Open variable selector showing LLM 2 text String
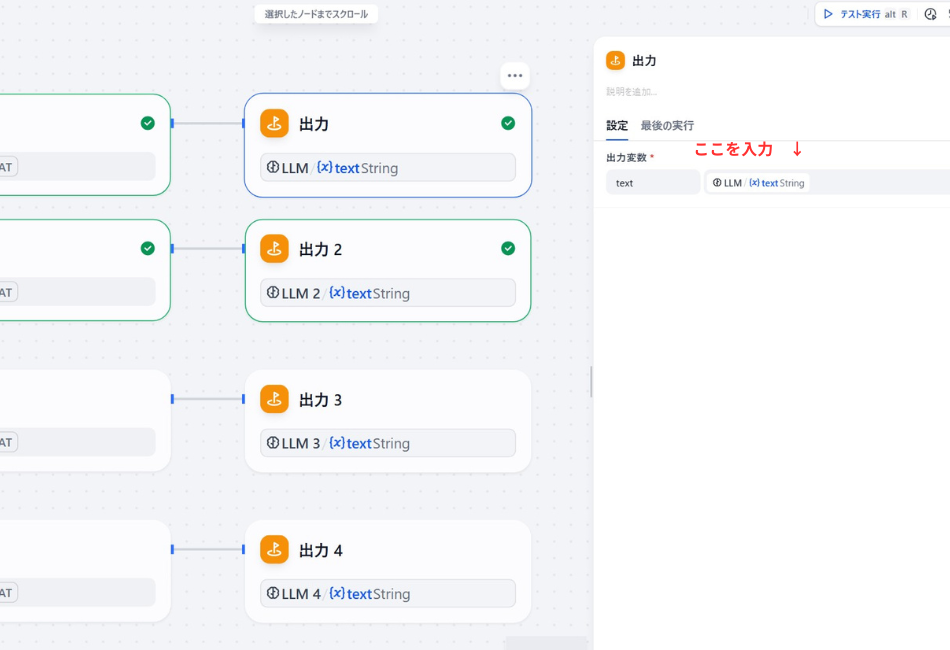The width and height of the screenshot is (950, 650). click(x=390, y=292)
